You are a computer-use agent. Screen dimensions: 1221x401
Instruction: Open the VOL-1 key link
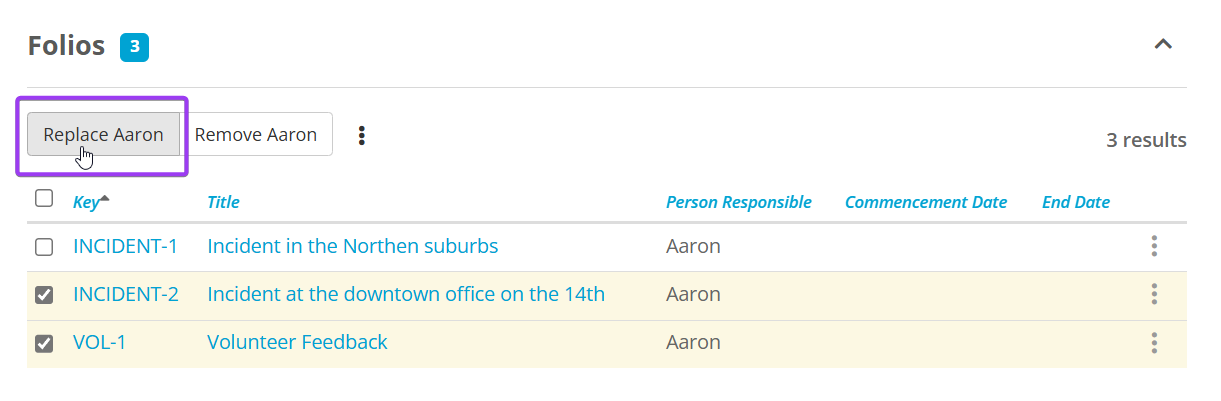[100, 342]
